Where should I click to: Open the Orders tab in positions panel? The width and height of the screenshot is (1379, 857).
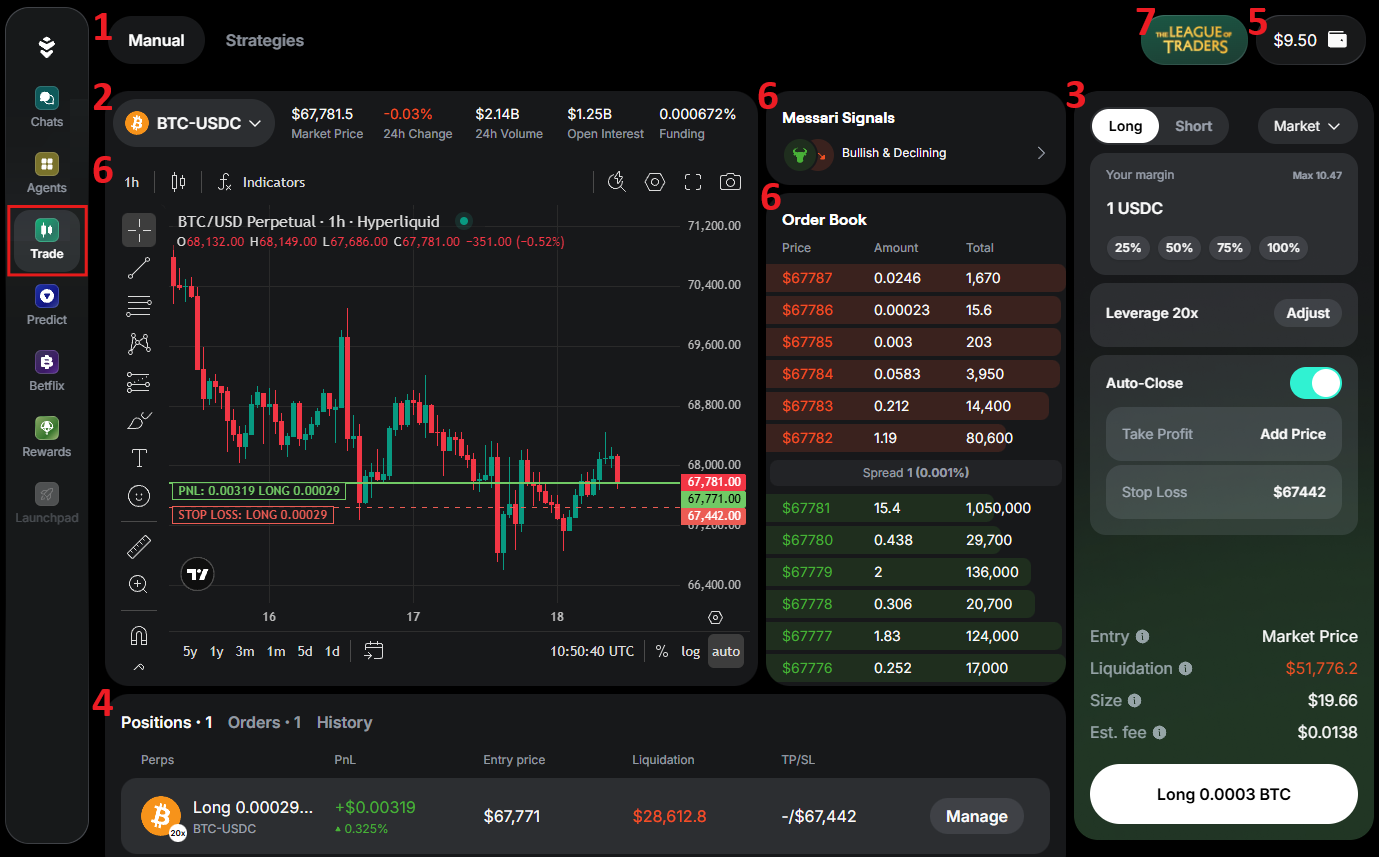254,722
